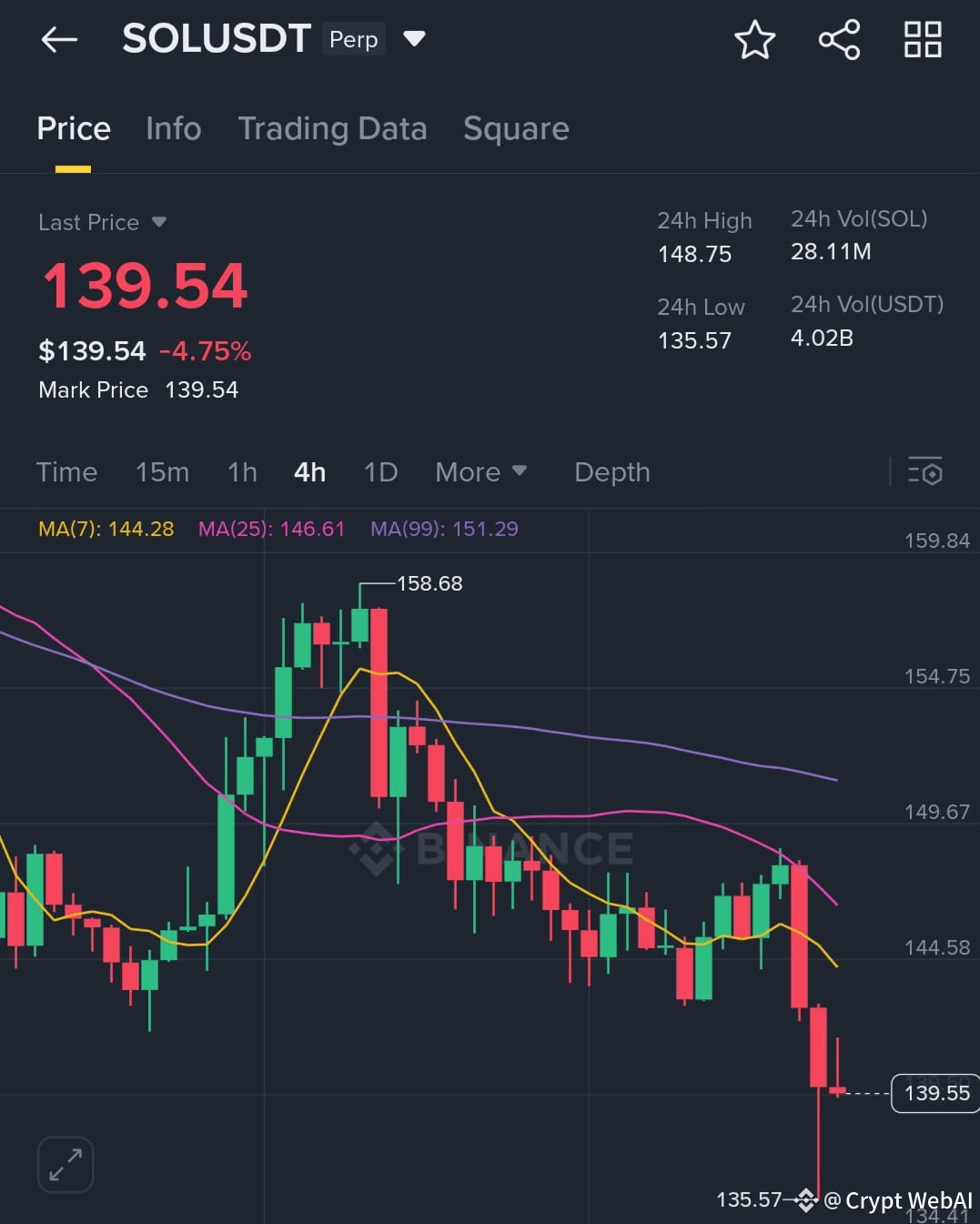Tap the 24h Vol(USDT) value 4.02B
Image resolution: width=980 pixels, height=1224 pixels.
tap(822, 338)
